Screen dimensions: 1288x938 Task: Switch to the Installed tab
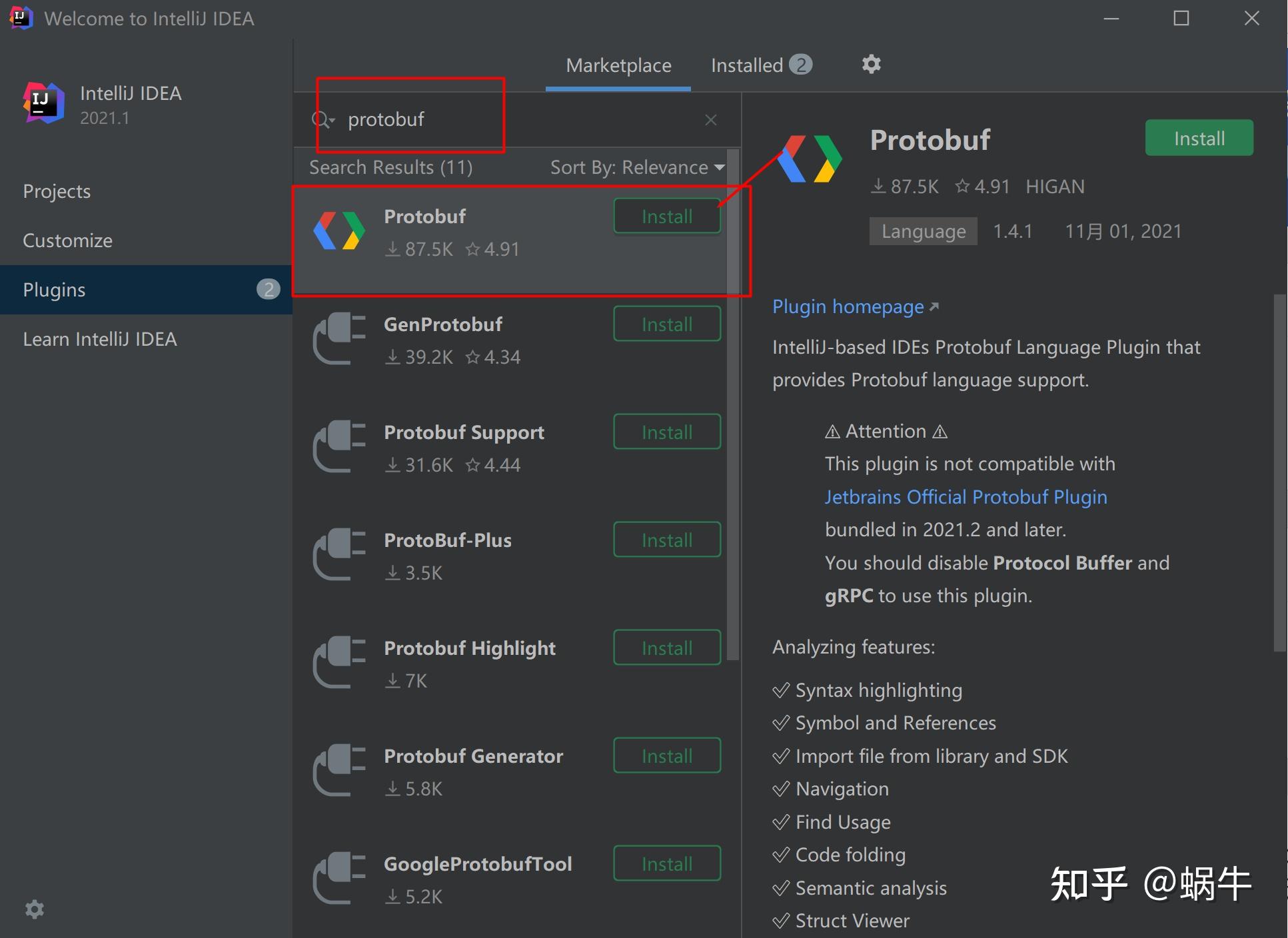pos(761,65)
